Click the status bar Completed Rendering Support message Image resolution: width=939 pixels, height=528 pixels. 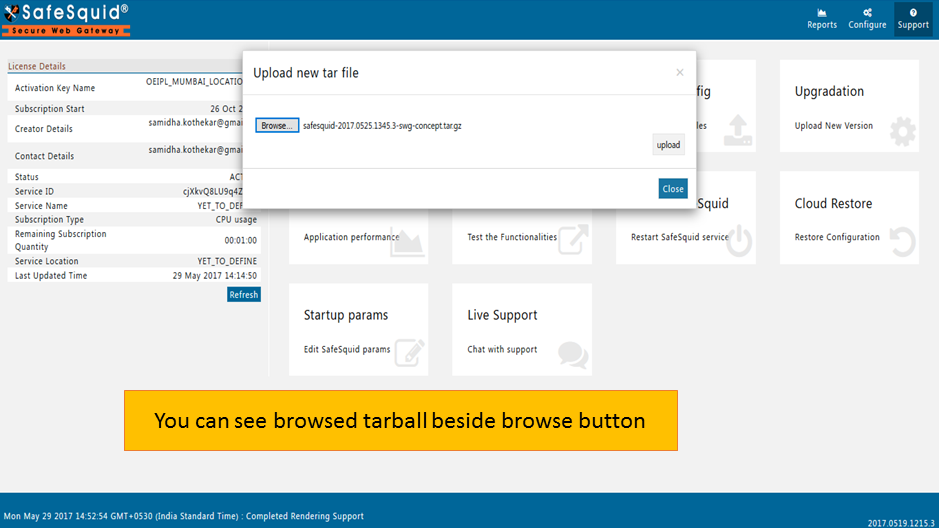pos(305,516)
